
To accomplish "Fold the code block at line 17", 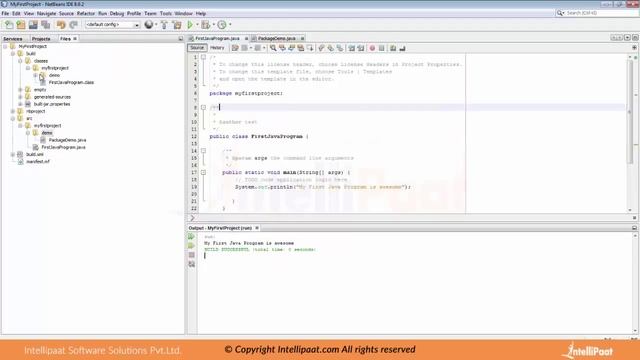I will [x=203, y=173].
